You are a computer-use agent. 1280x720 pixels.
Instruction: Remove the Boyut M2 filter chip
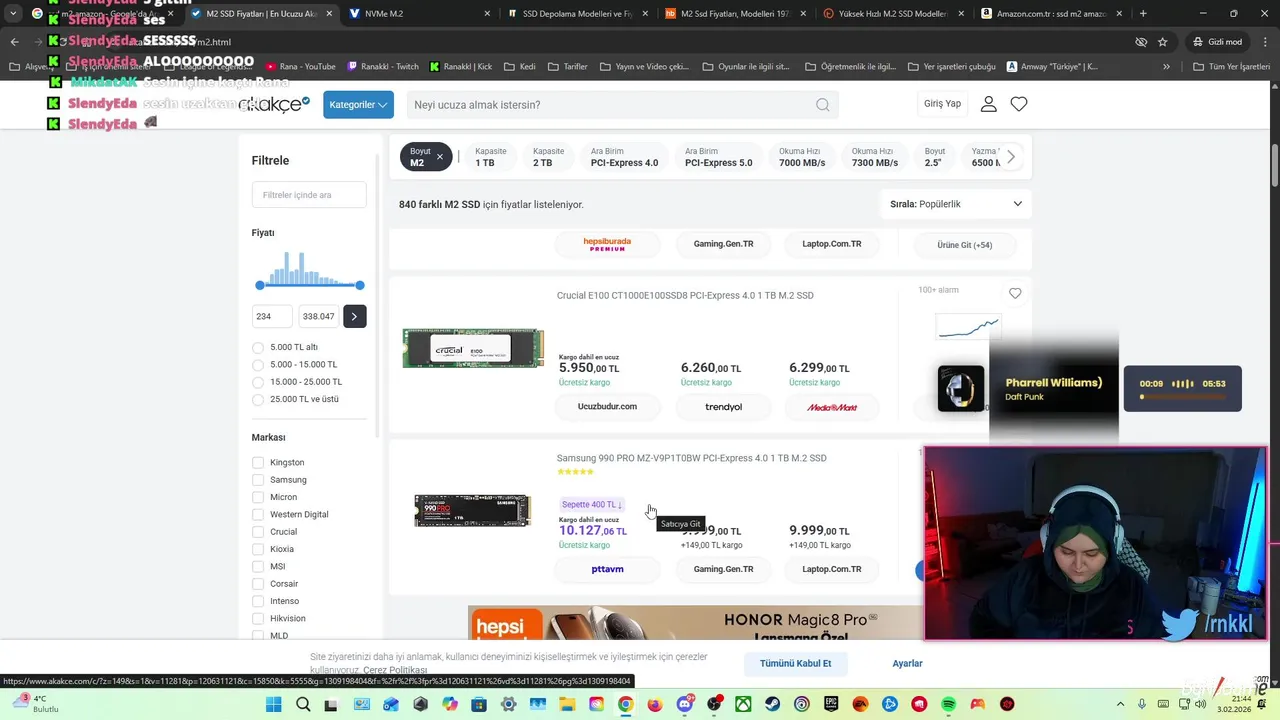[439, 157]
